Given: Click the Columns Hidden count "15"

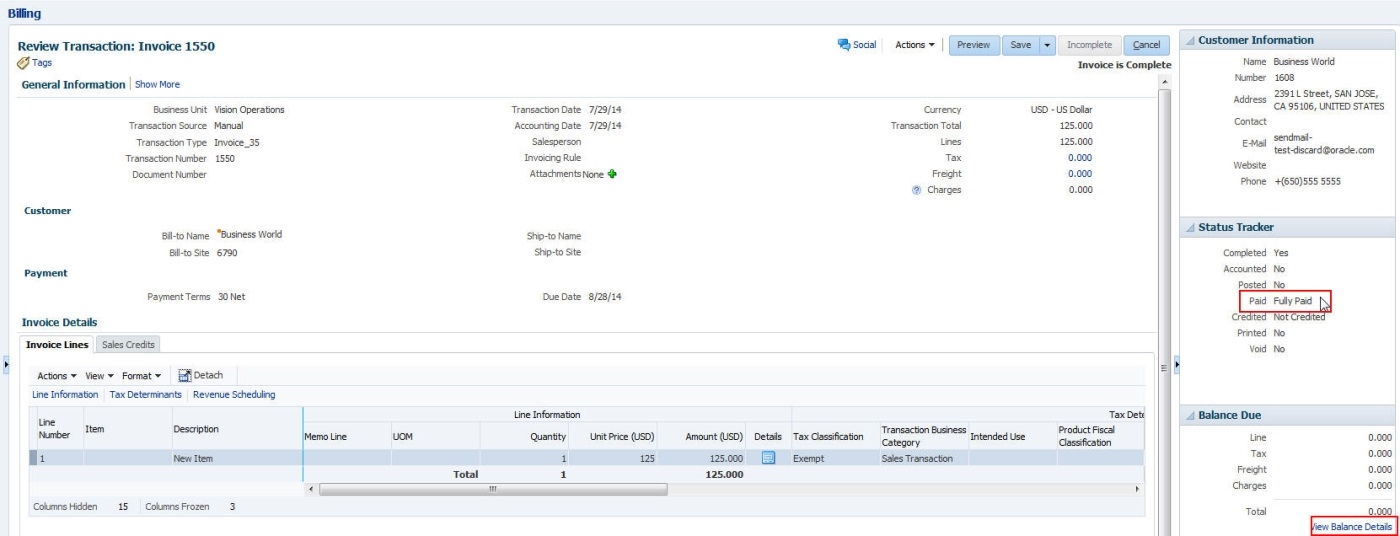Looking at the screenshot, I should click(x=123, y=507).
